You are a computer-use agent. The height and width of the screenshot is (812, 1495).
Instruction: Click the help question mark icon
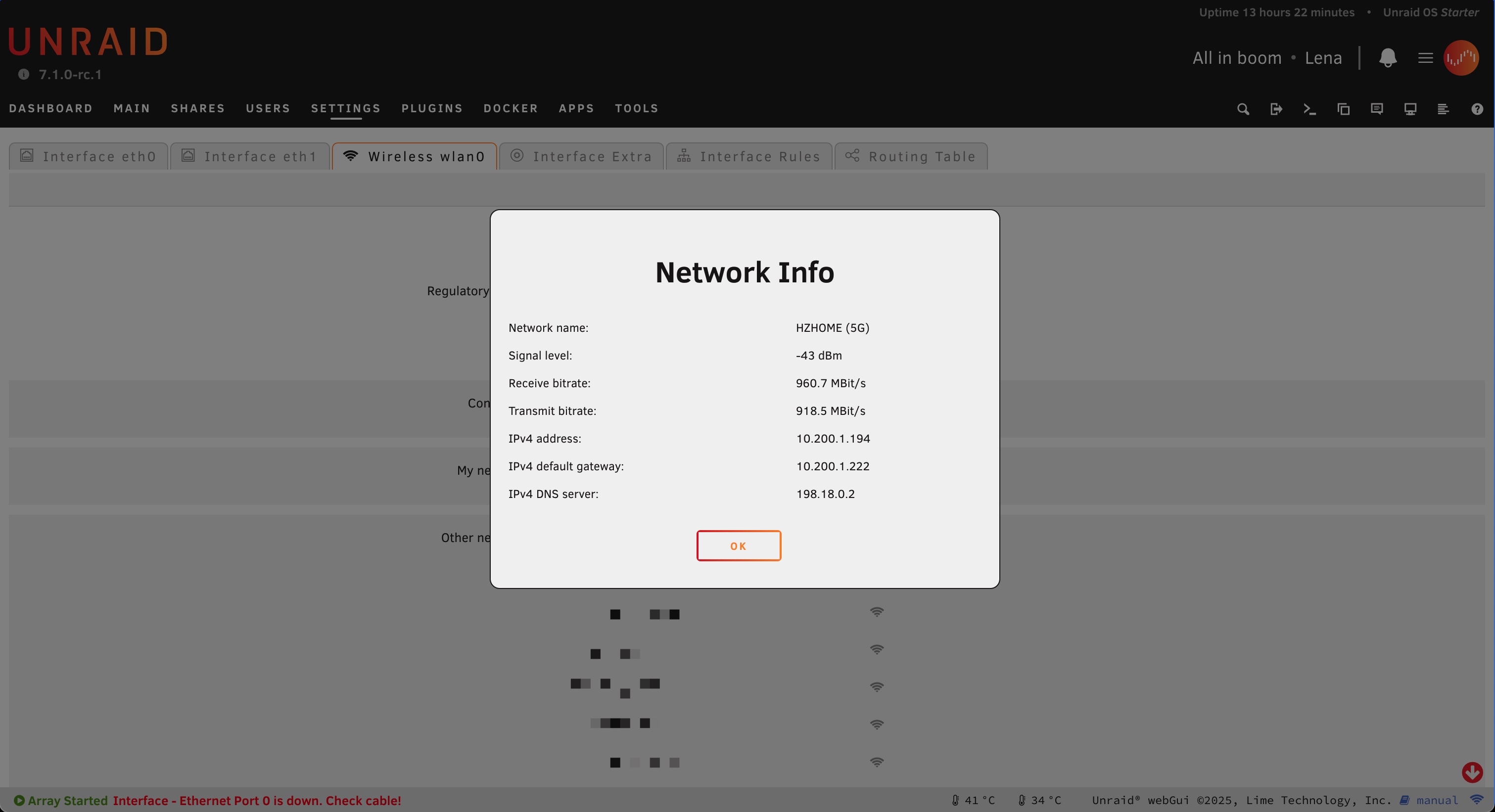pos(1477,109)
